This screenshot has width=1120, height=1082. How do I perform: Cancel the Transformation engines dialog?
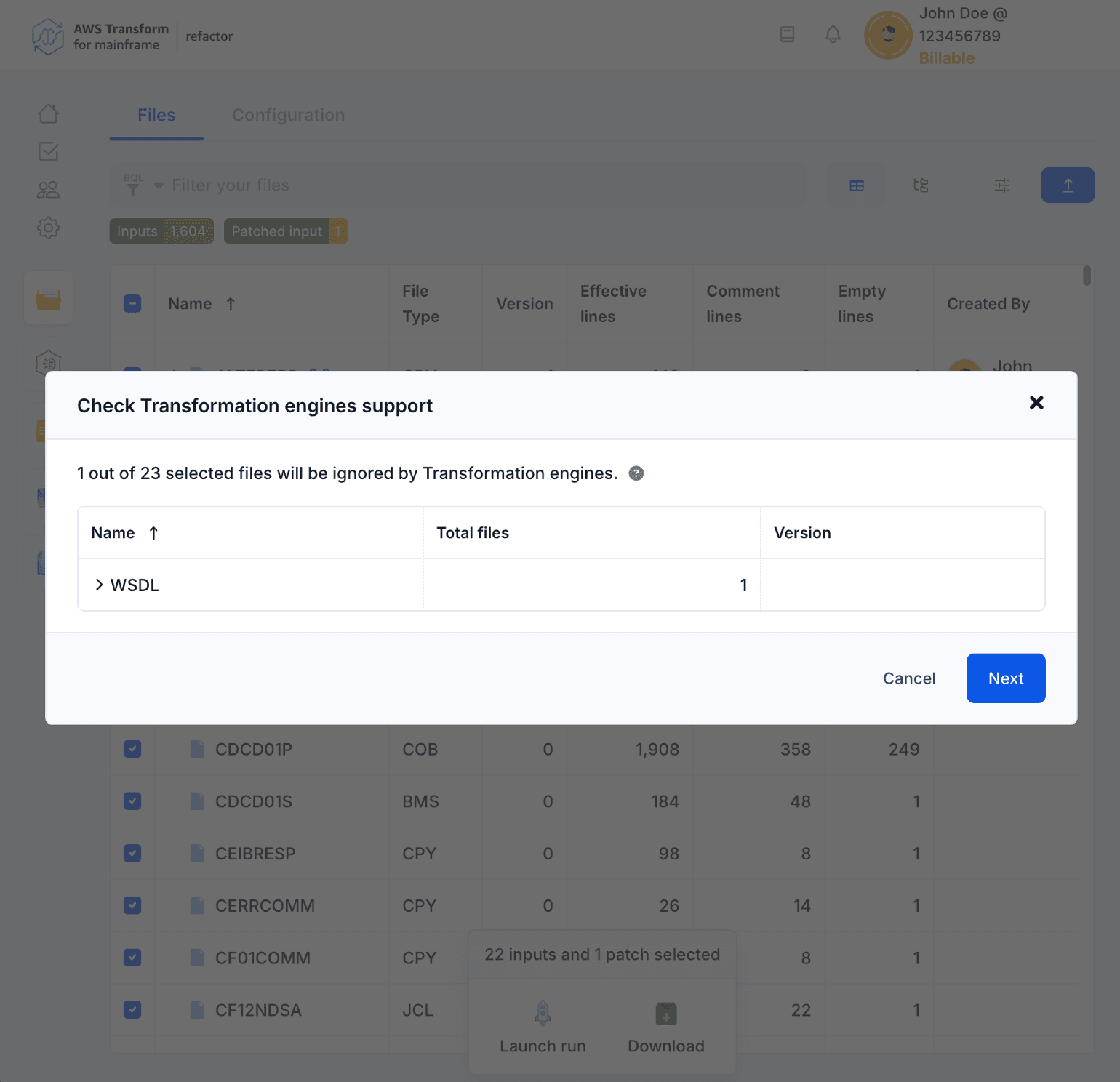pos(909,678)
